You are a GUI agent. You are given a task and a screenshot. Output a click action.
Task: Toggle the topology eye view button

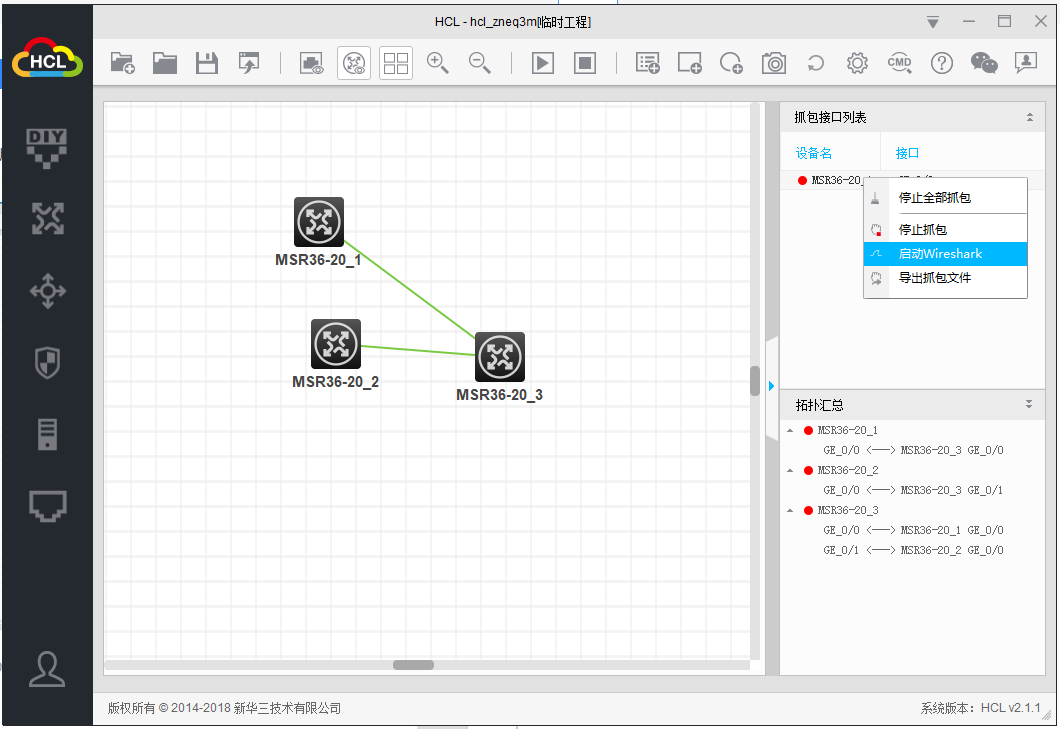[354, 64]
